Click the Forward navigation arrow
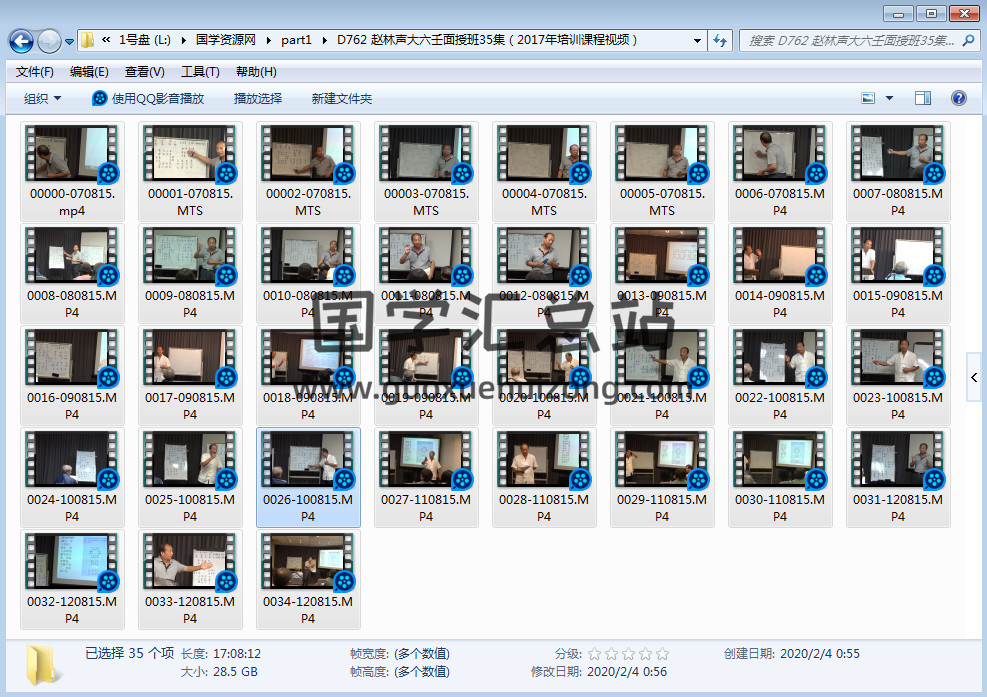This screenshot has width=987, height=697. point(49,41)
